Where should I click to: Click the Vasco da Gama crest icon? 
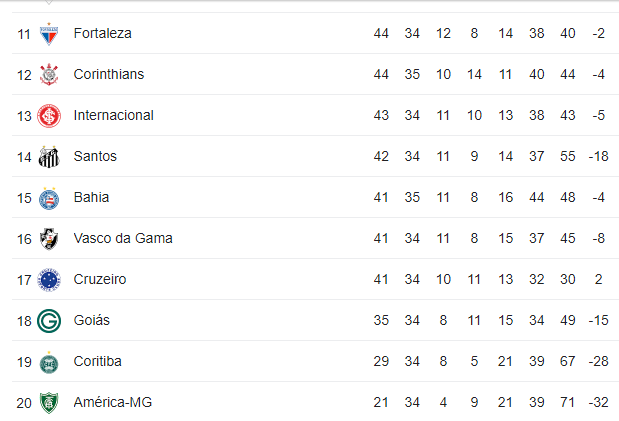(48, 239)
